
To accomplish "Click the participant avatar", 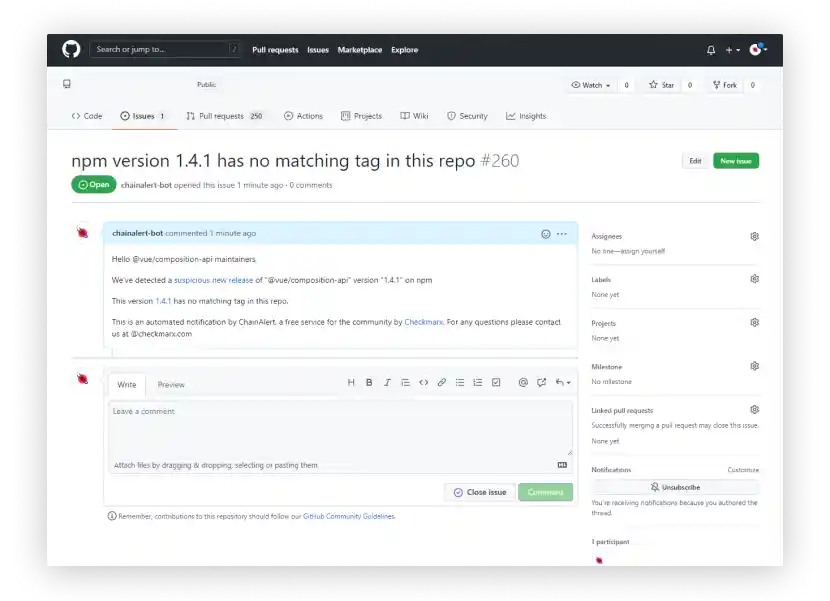I will coord(599,560).
